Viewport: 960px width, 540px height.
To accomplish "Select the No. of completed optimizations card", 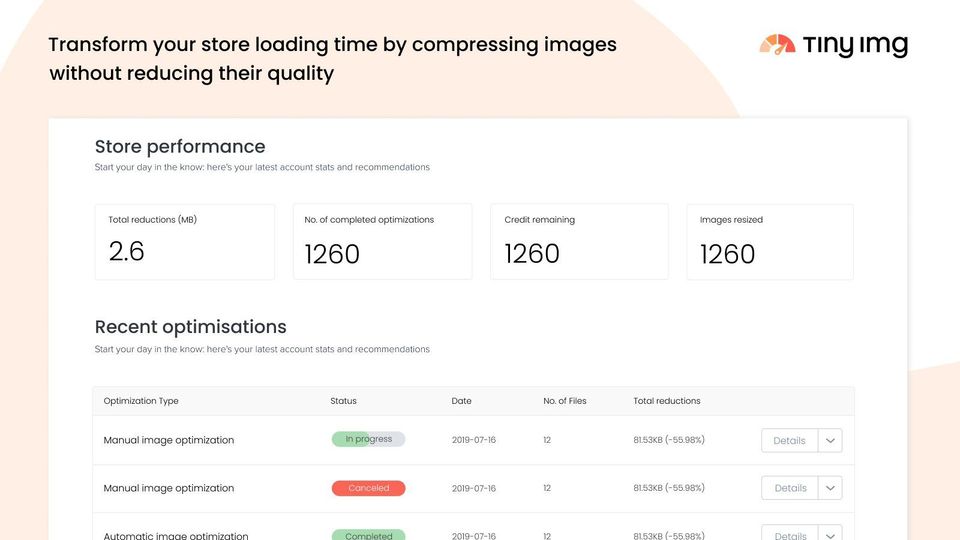I will 383,242.
